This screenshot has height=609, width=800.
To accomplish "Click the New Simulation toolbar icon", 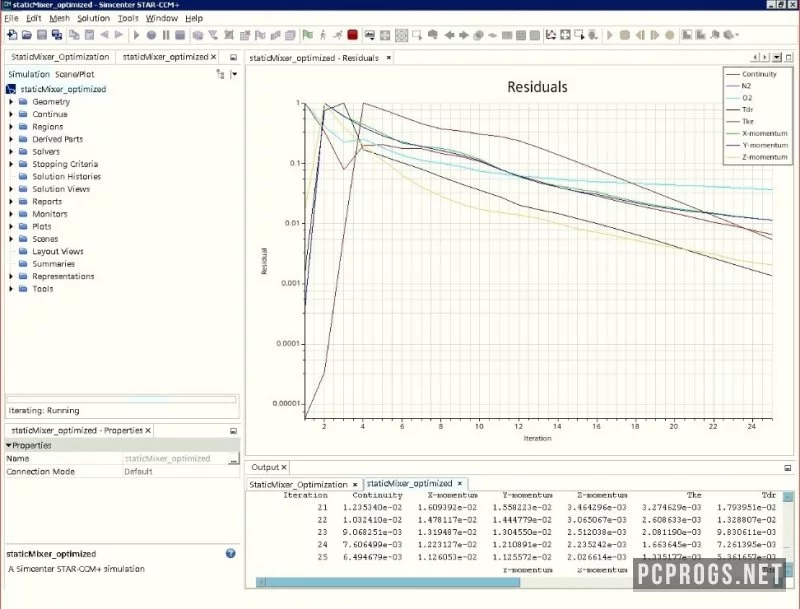I will pos(12,35).
